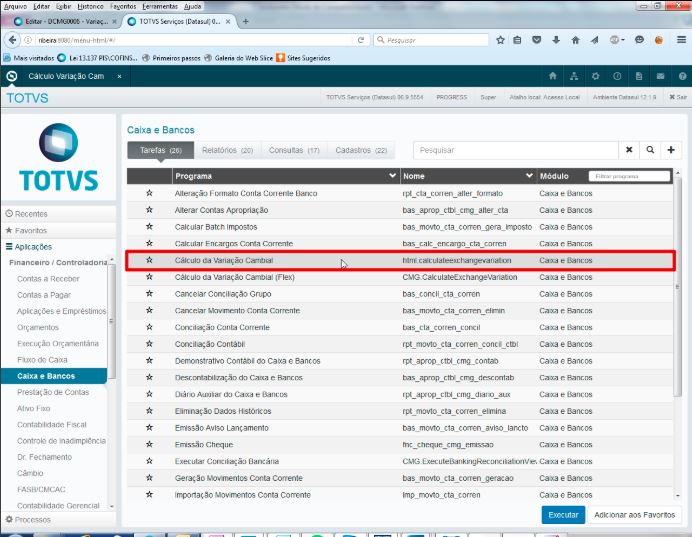Open the sitemap structure icon in header

(574, 76)
